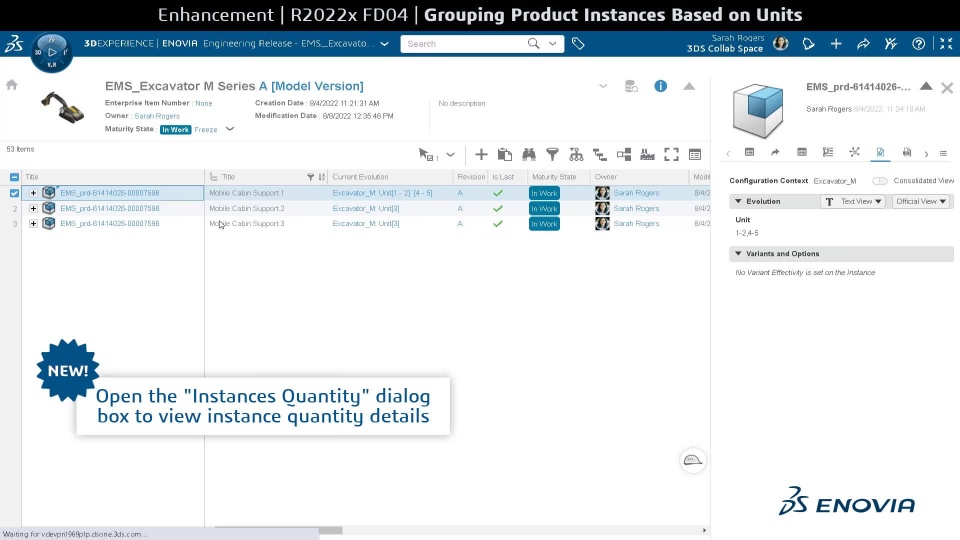Open the Engineering Release title dropdown
Screen dimensions: 960x540
pos(384,43)
